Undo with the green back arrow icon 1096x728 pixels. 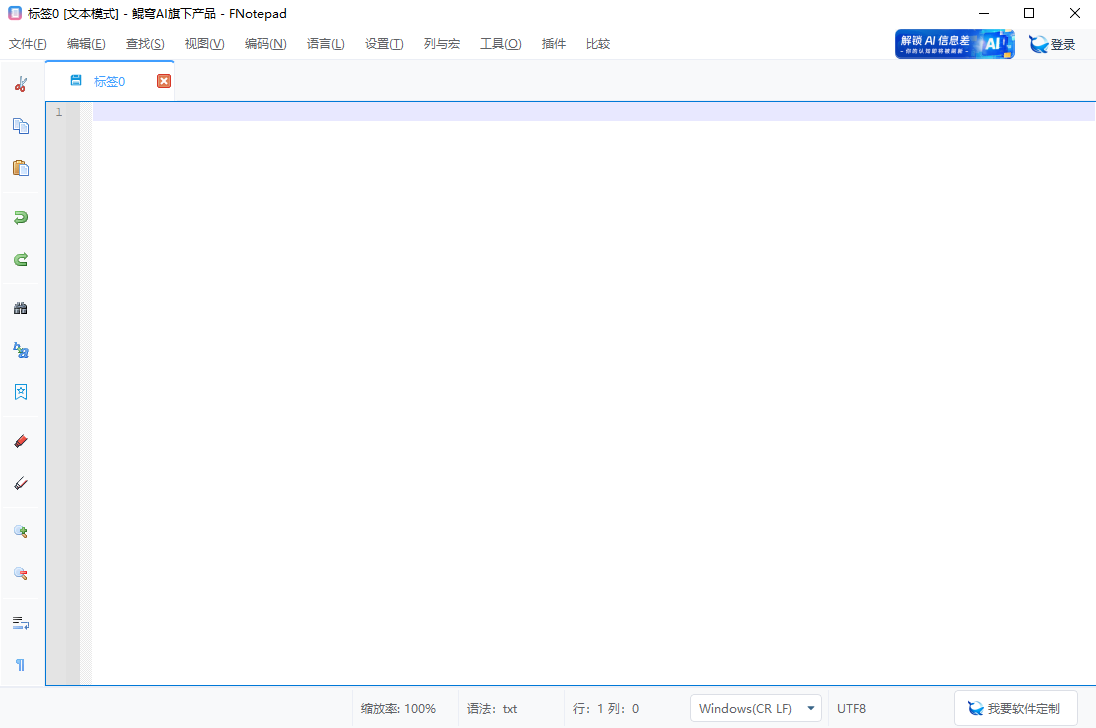[x=21, y=217]
